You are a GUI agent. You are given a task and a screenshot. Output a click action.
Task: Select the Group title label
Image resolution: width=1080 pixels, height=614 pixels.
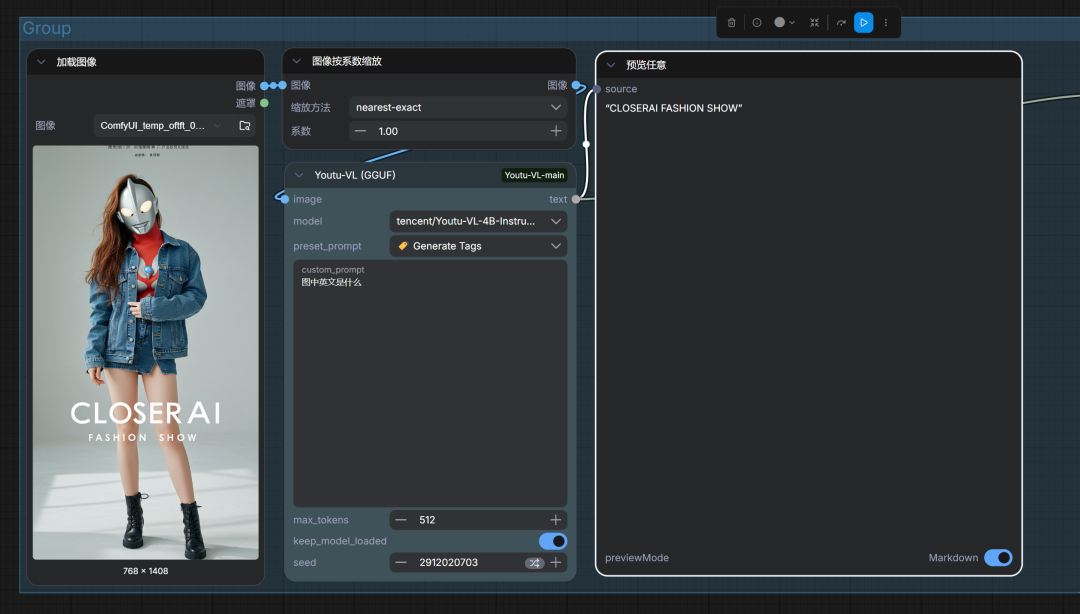point(47,28)
